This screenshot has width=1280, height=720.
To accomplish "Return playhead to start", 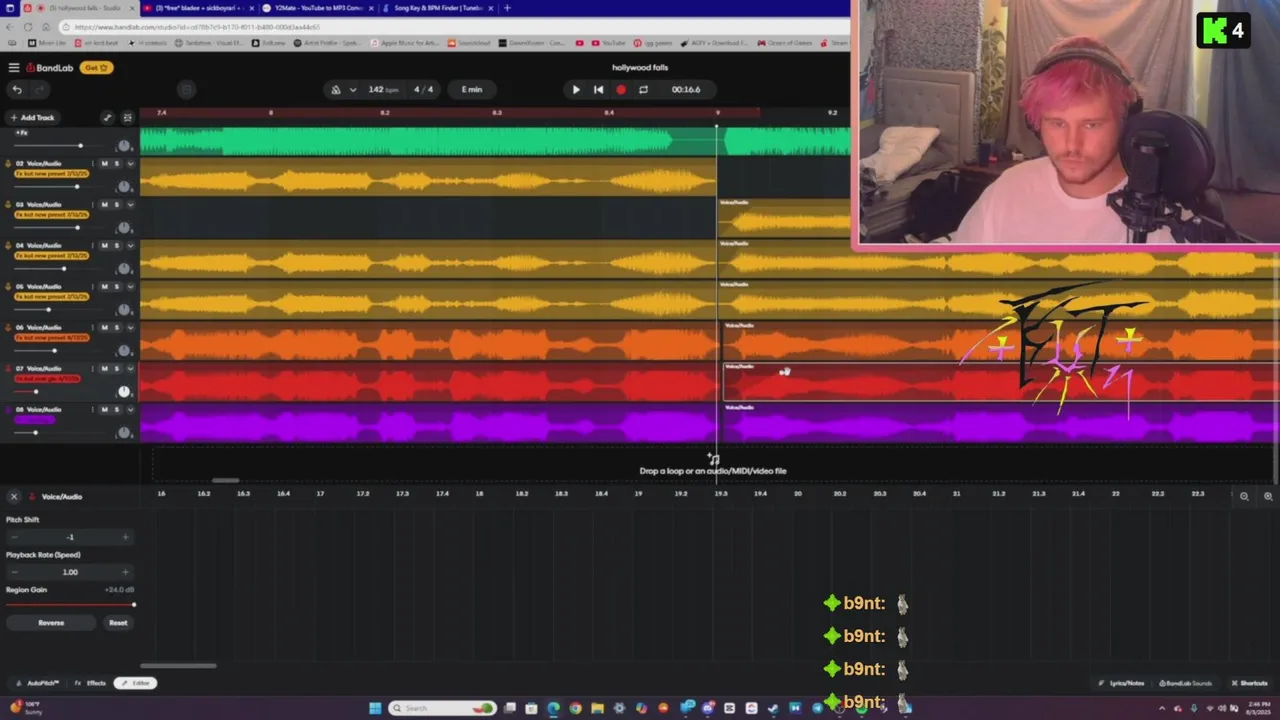I will [598, 89].
